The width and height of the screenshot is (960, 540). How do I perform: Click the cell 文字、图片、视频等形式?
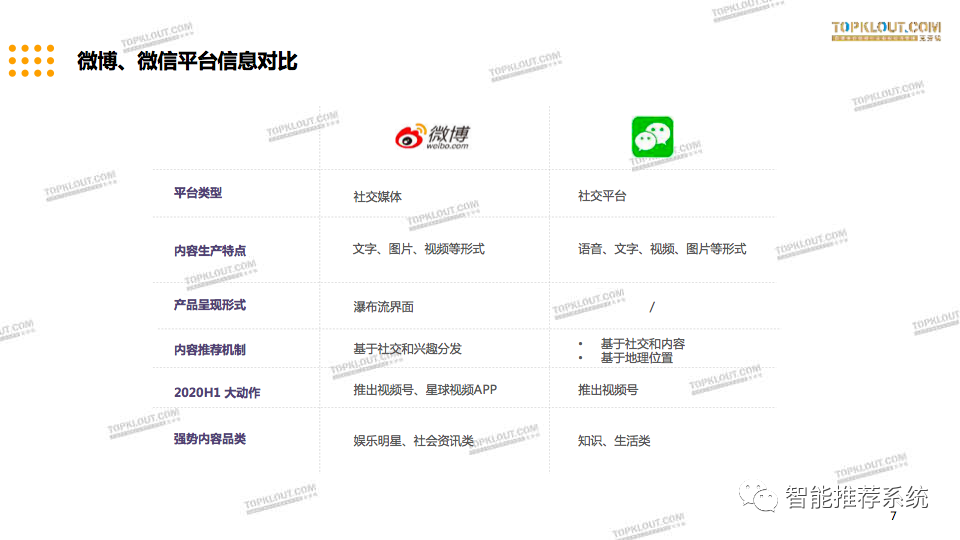click(419, 249)
